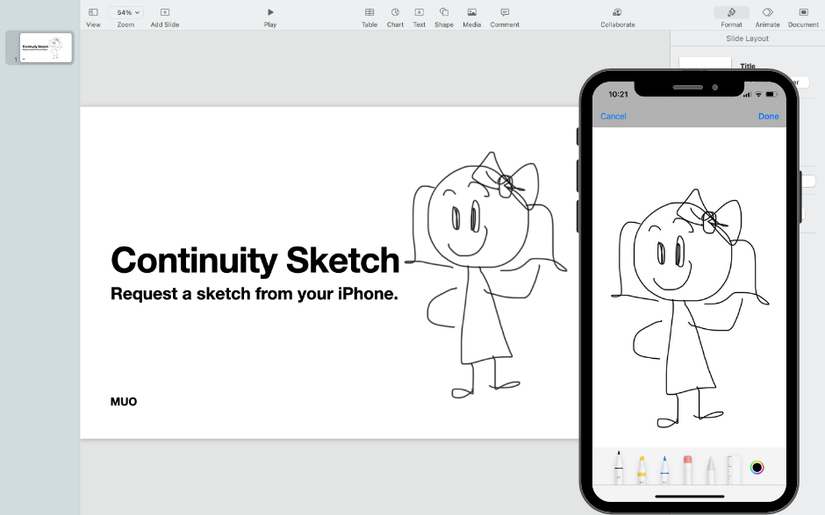This screenshot has height=515, width=825.
Task: Select the yellow highlighter tool on iPhone
Action: coord(642,468)
